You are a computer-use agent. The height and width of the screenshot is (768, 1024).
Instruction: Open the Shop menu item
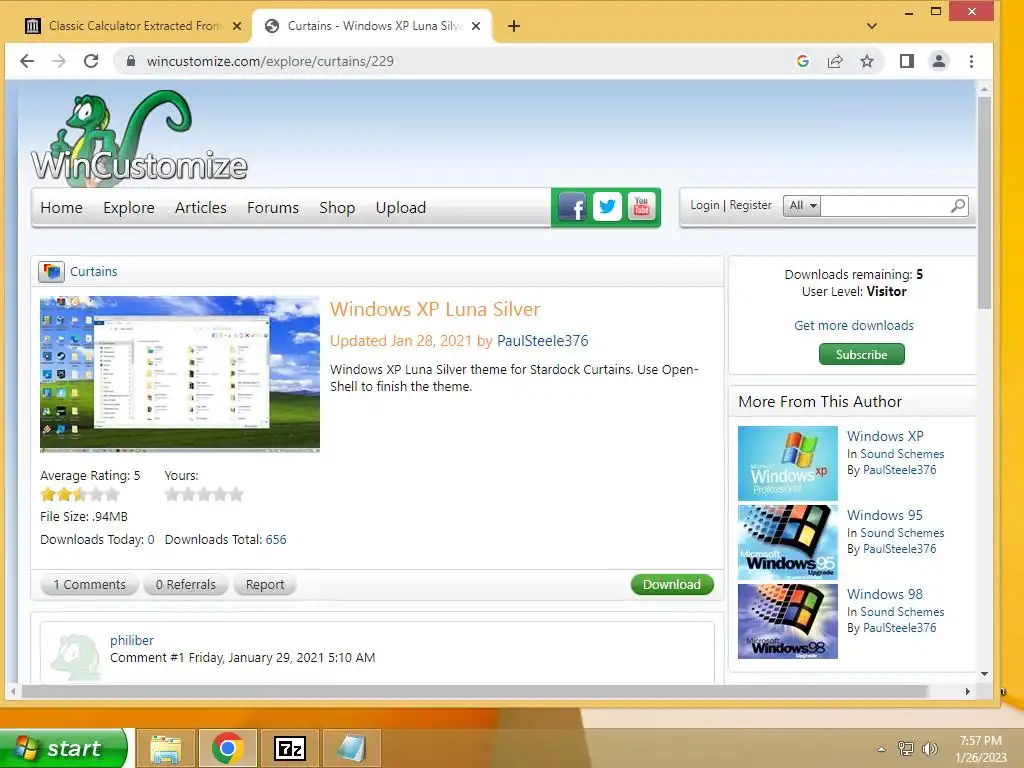(337, 208)
